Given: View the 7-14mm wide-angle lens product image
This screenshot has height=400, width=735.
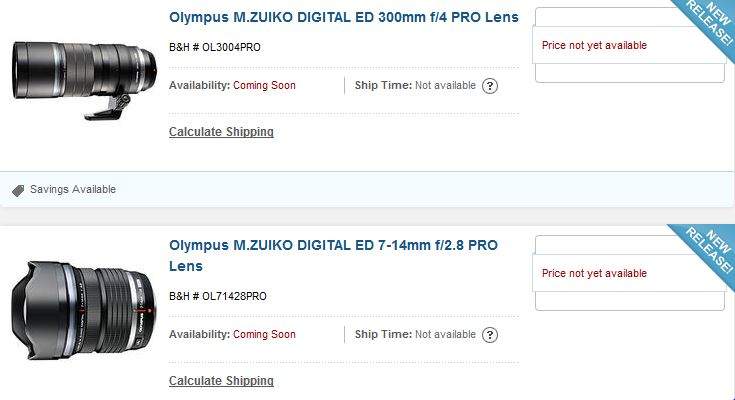Looking at the screenshot, I should tap(84, 310).
